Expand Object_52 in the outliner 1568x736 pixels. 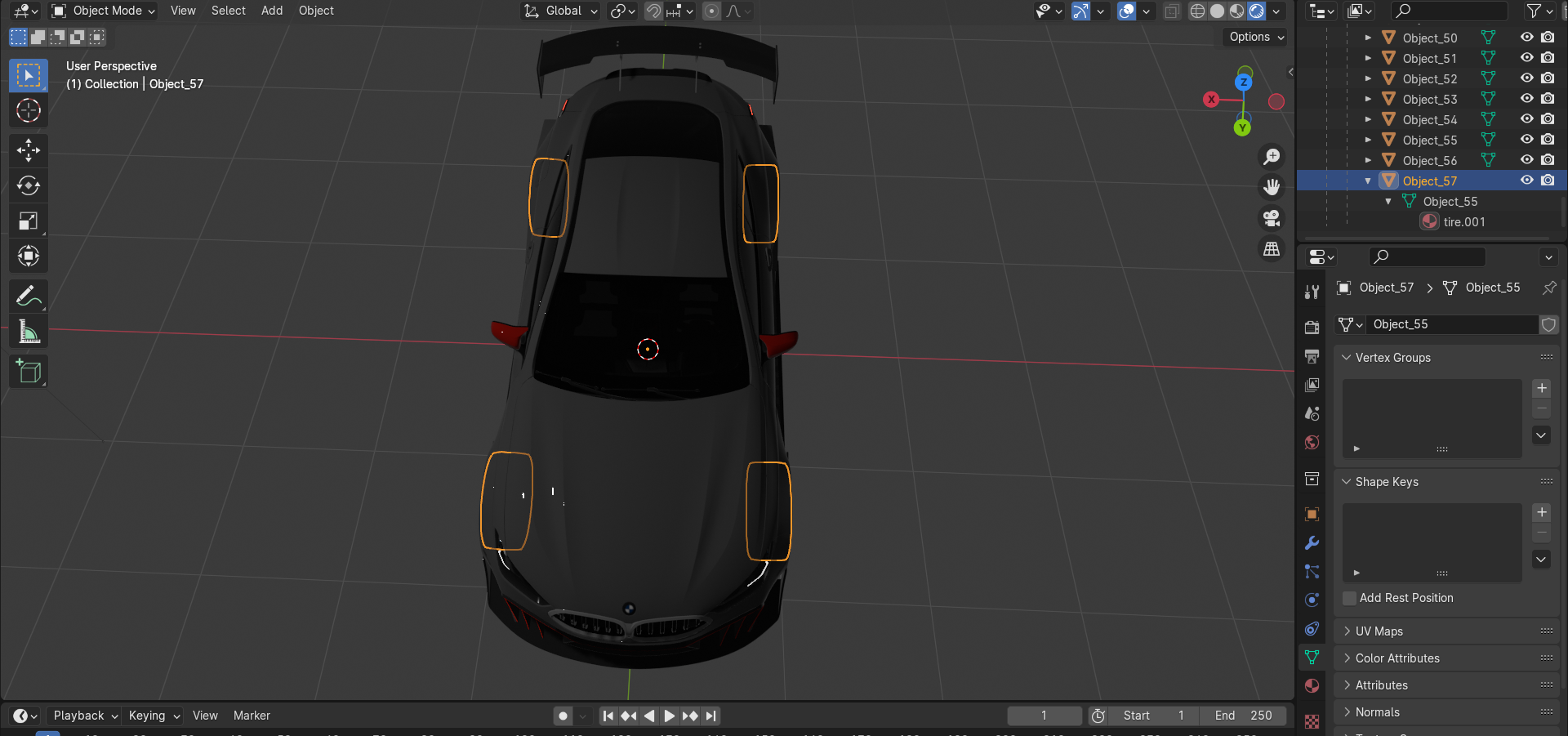1368,78
